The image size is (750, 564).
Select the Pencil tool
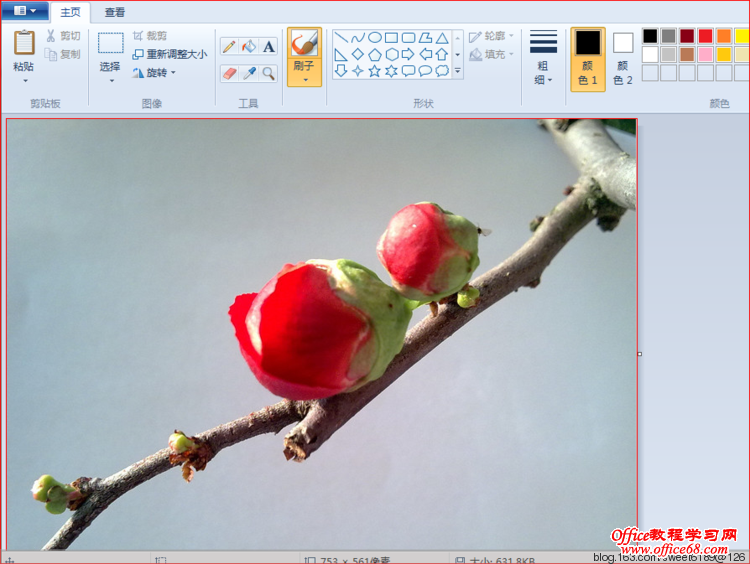pos(229,47)
